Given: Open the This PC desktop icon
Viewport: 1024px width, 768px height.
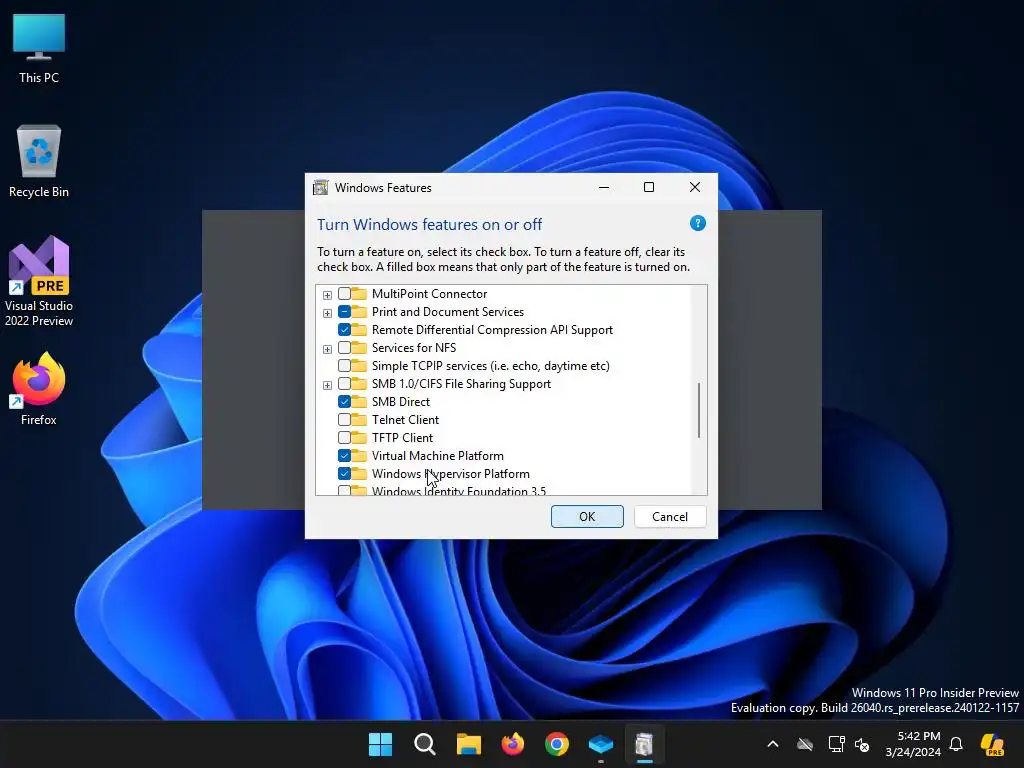Looking at the screenshot, I should (39, 49).
